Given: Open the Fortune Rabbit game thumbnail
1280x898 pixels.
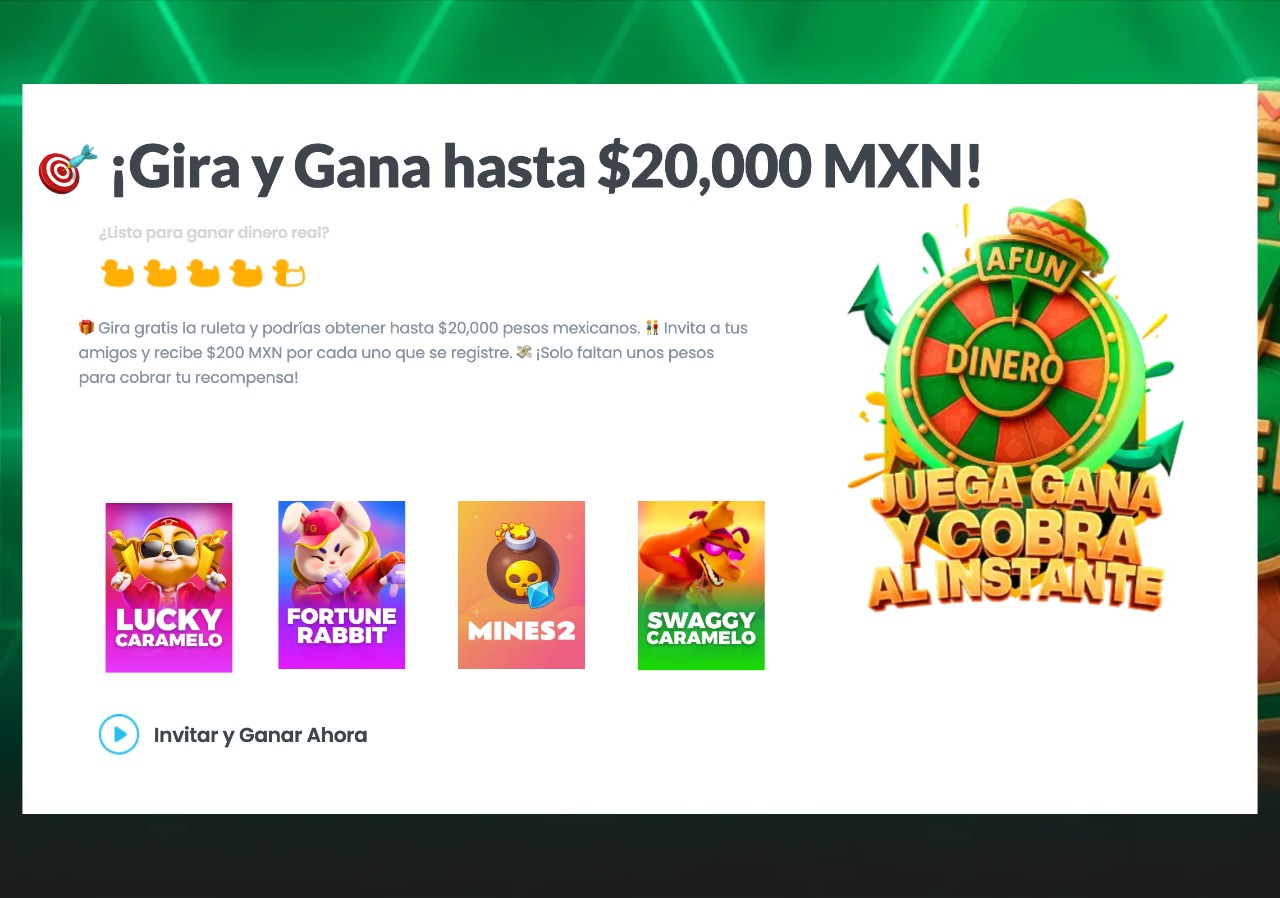Looking at the screenshot, I should pos(342,585).
